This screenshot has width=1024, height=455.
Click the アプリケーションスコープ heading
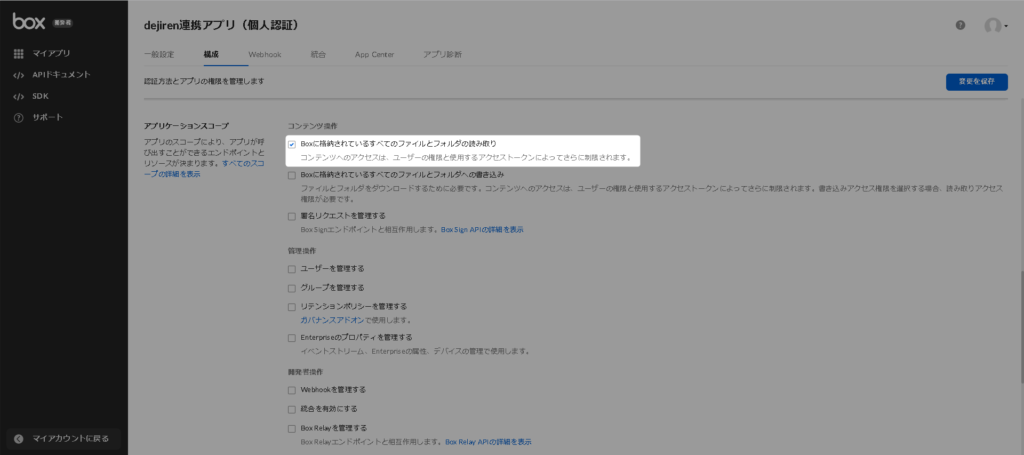[186, 125]
